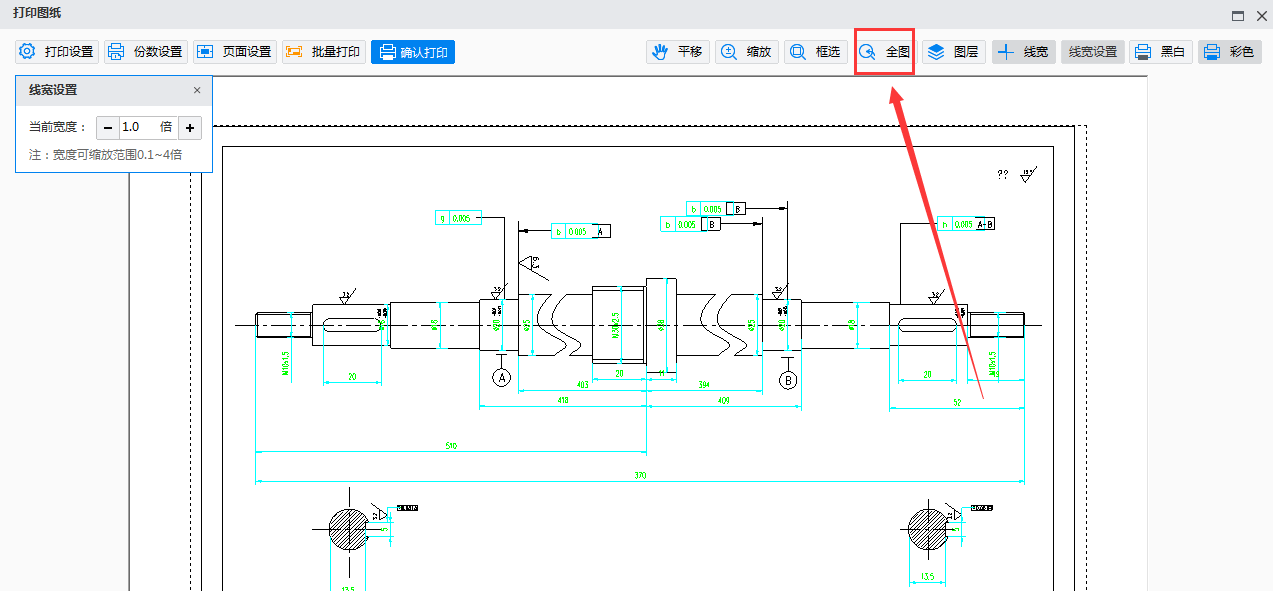Click the 线宽设置 toolbar button

tap(1093, 52)
